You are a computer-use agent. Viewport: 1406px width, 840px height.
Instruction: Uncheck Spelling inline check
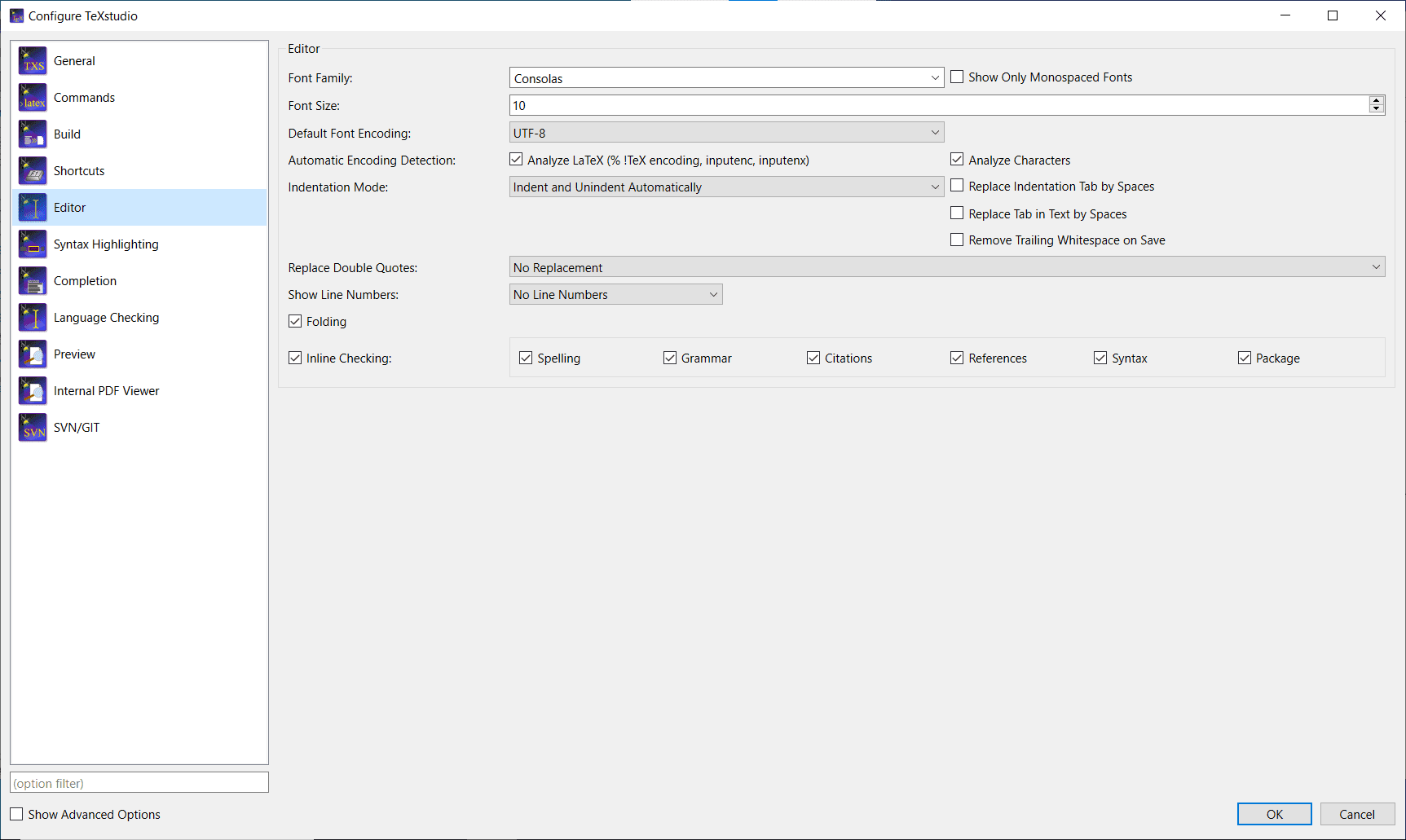526,358
